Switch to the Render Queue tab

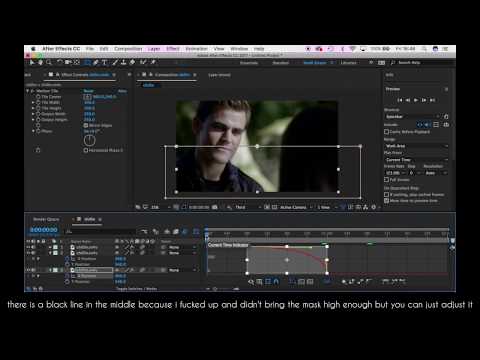(46, 219)
